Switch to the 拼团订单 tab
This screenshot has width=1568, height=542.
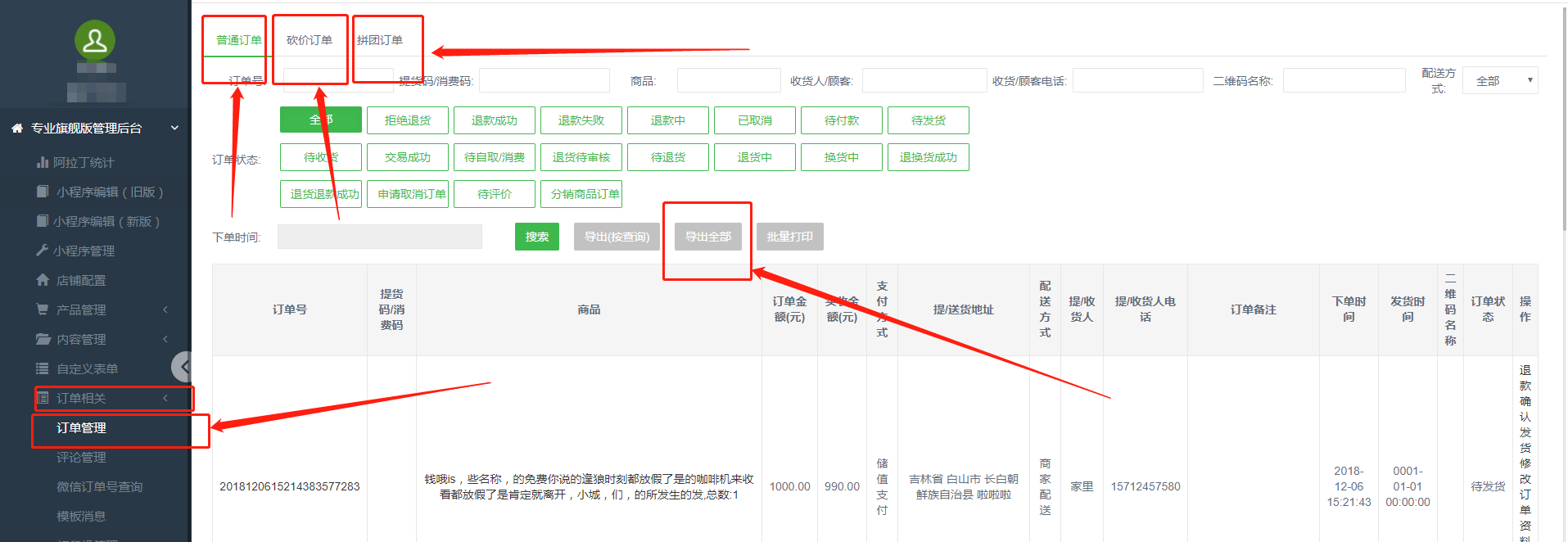[380, 40]
